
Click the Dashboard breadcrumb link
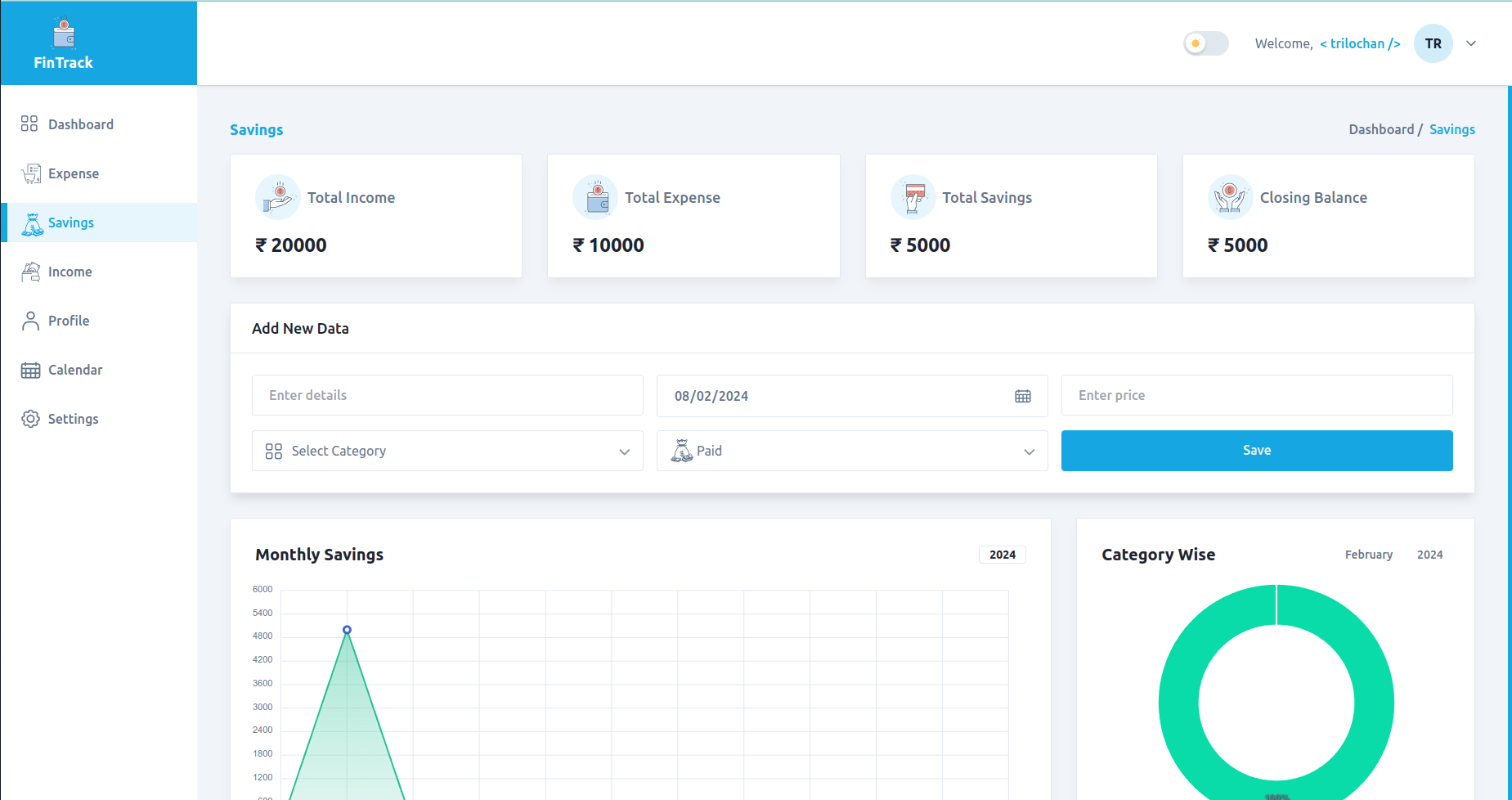(1381, 129)
